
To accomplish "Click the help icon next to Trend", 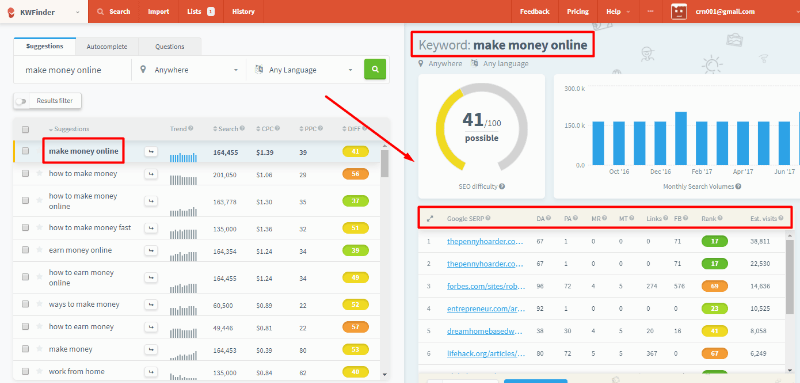I will (191, 129).
